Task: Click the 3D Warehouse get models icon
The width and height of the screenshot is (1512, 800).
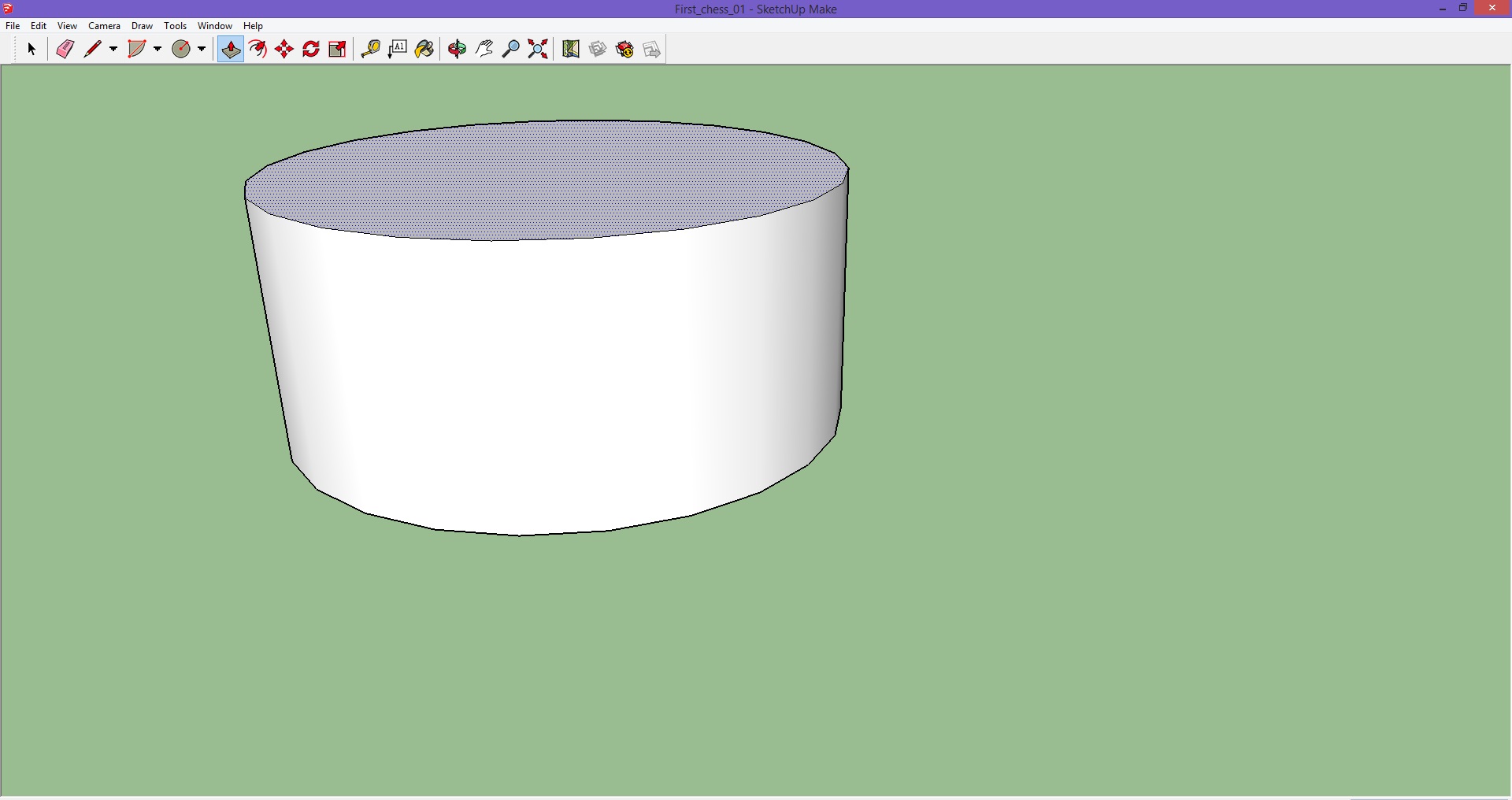Action: pos(598,50)
